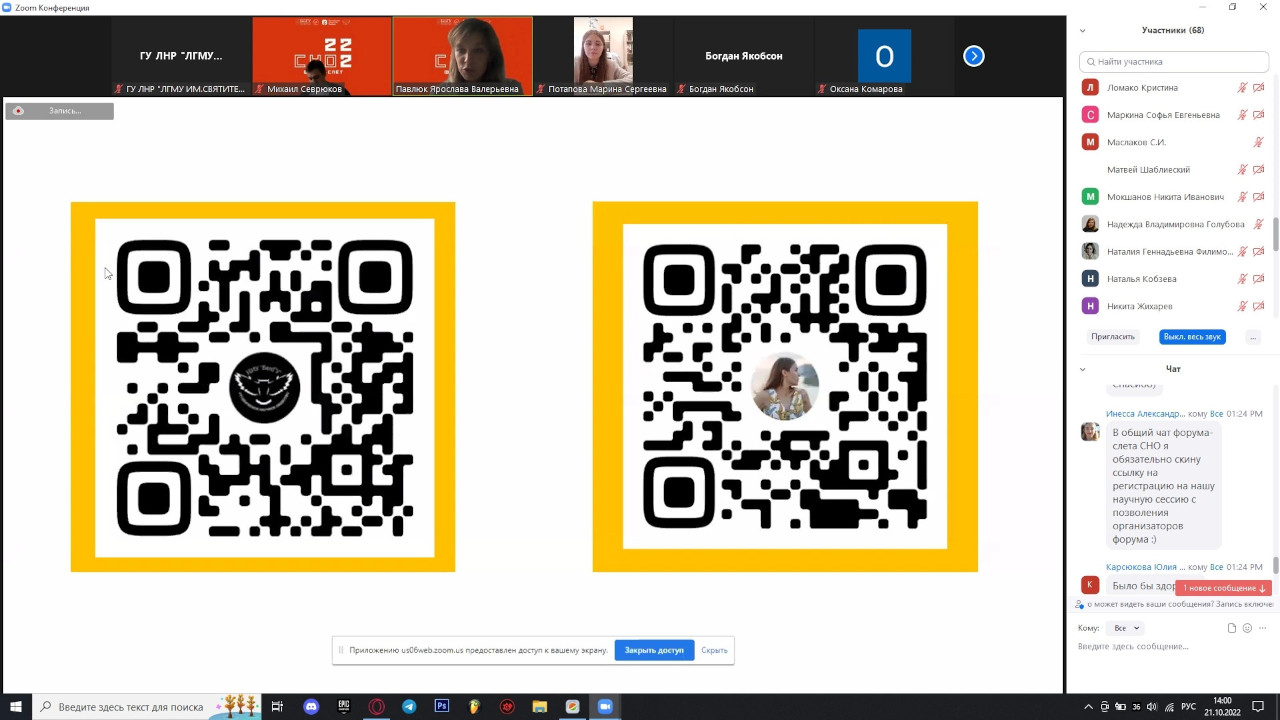
Task: Open more chat options menu
Action: point(1263,628)
